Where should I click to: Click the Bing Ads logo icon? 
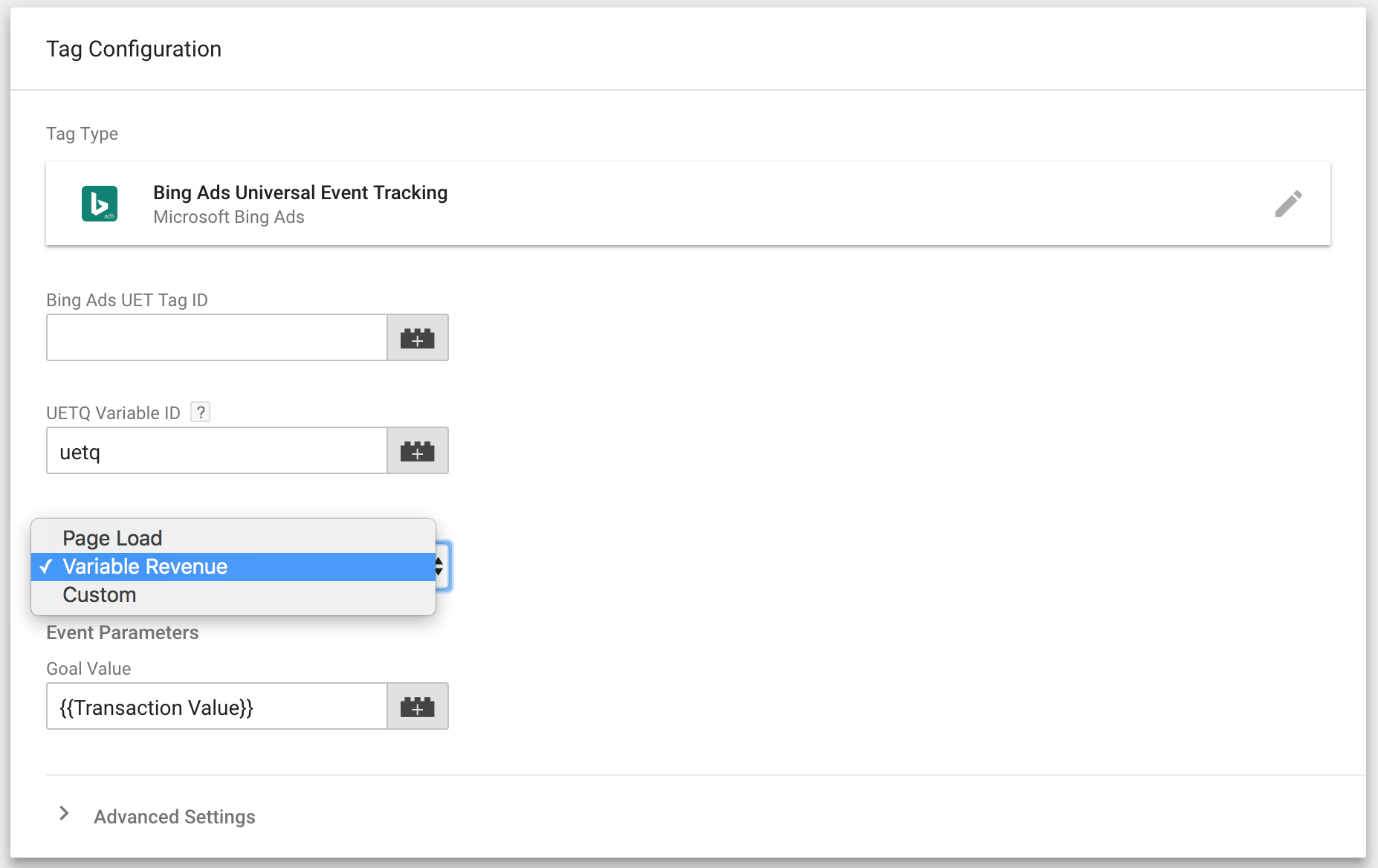coord(100,204)
